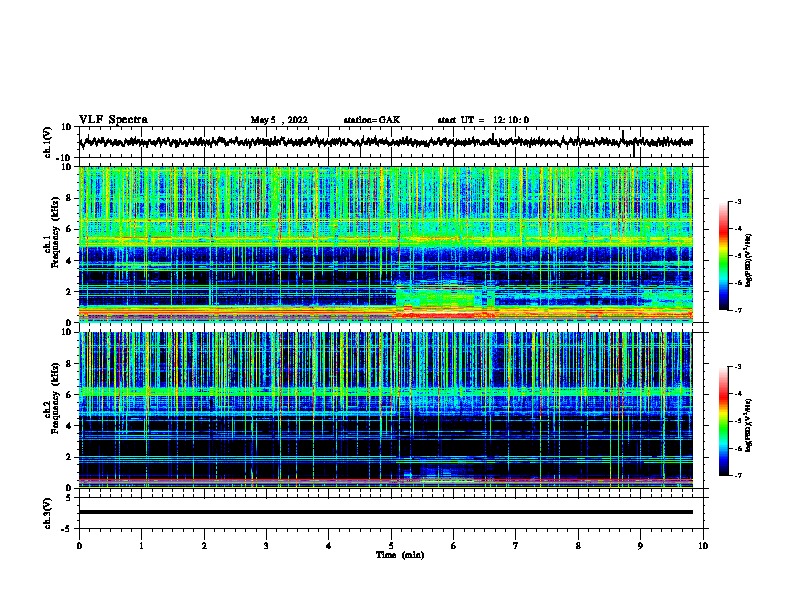Click the "Time (min)" axis label

[x=400, y=555]
